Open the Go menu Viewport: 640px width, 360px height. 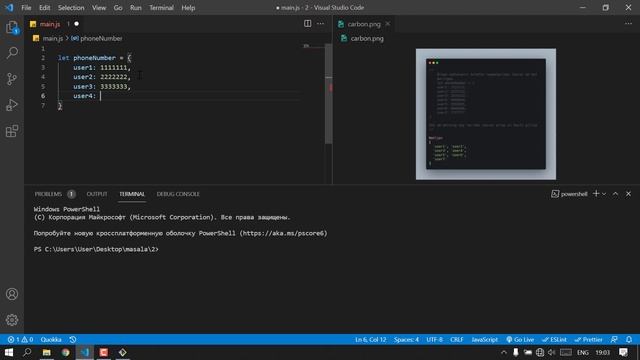pyautogui.click(x=118, y=8)
